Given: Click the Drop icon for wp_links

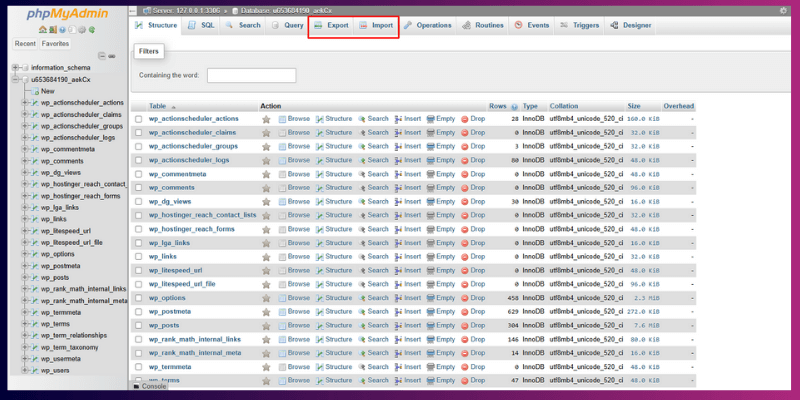Looking at the screenshot, I should 465,257.
